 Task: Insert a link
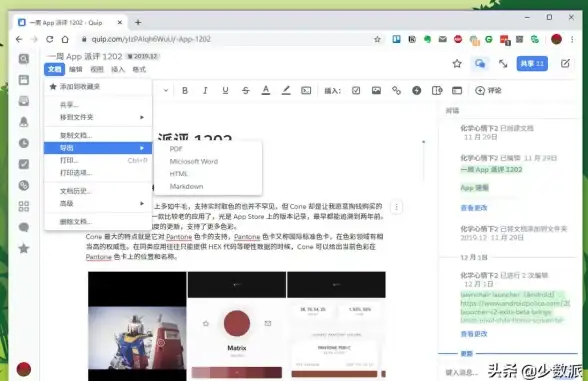(396, 90)
